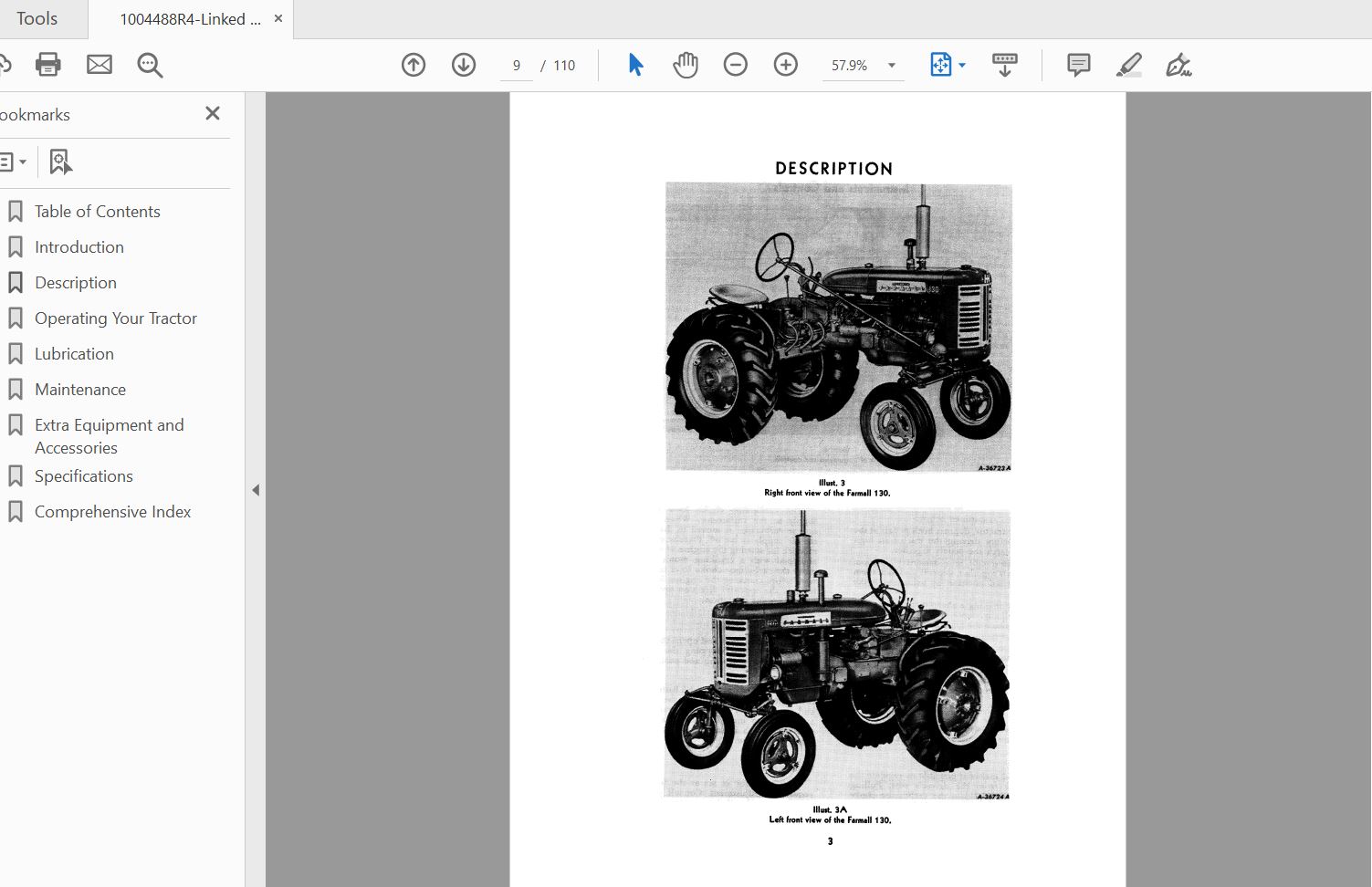Go to the Maintenance bookmark
Image resolution: width=1372 pixels, height=887 pixels.
80,390
